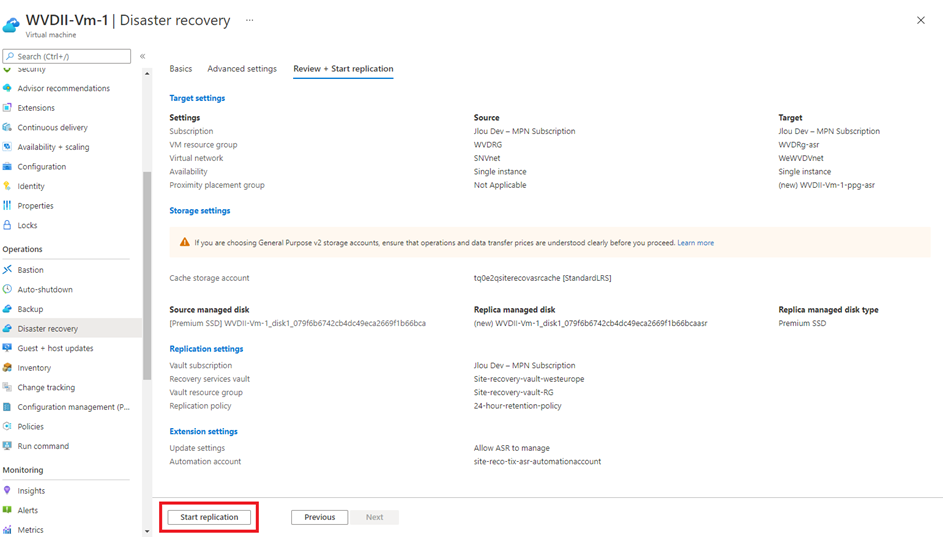Click Site-recovery-vault-westeurope vault value
943x537 pixels.
[529, 379]
